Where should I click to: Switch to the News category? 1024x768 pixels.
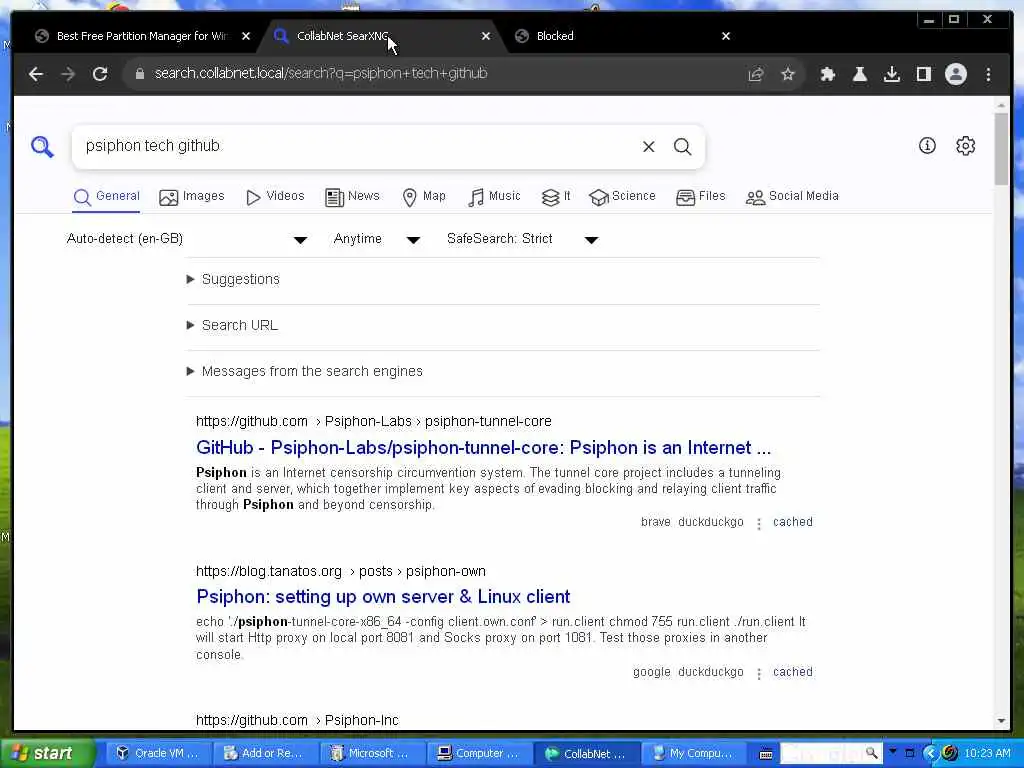click(353, 197)
